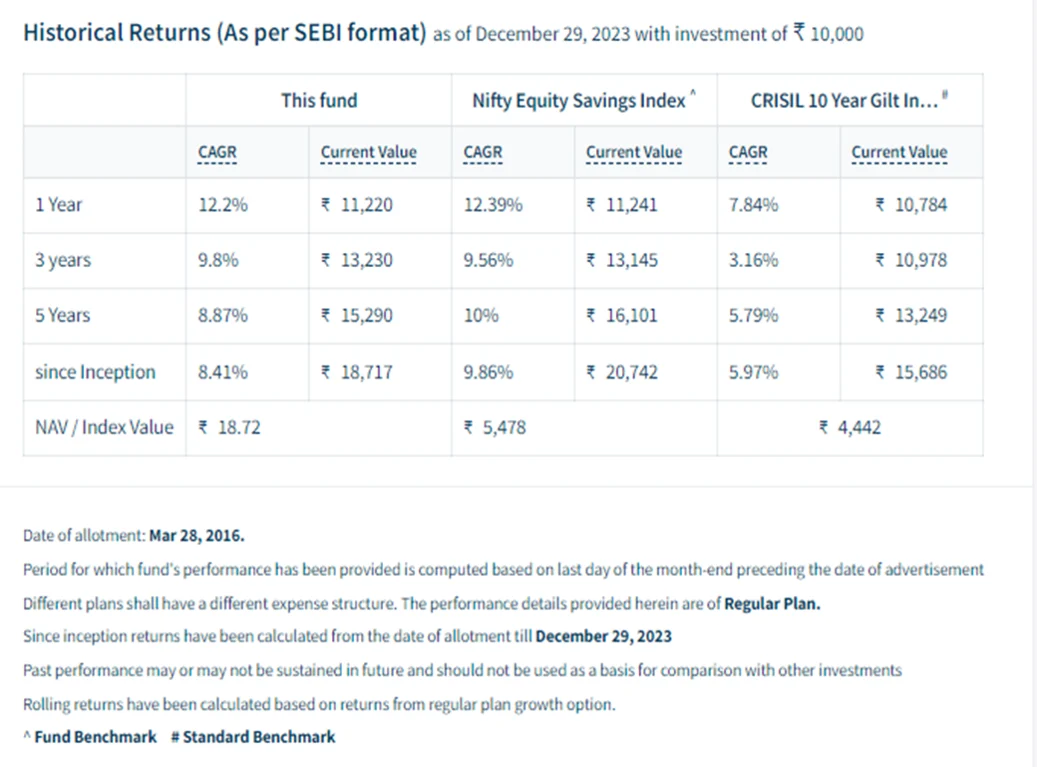Image resolution: width=1037 pixels, height=767 pixels.
Task: Select the 1 Year row label
Action: tap(59, 205)
